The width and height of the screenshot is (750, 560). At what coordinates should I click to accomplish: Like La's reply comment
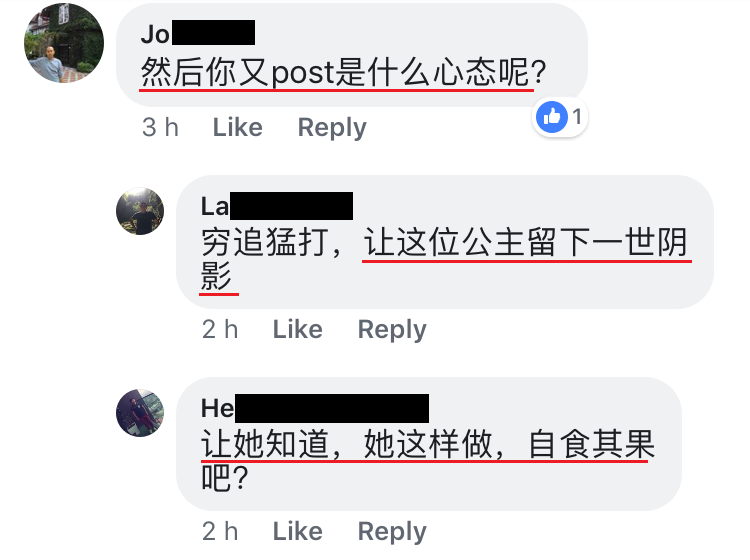298,329
